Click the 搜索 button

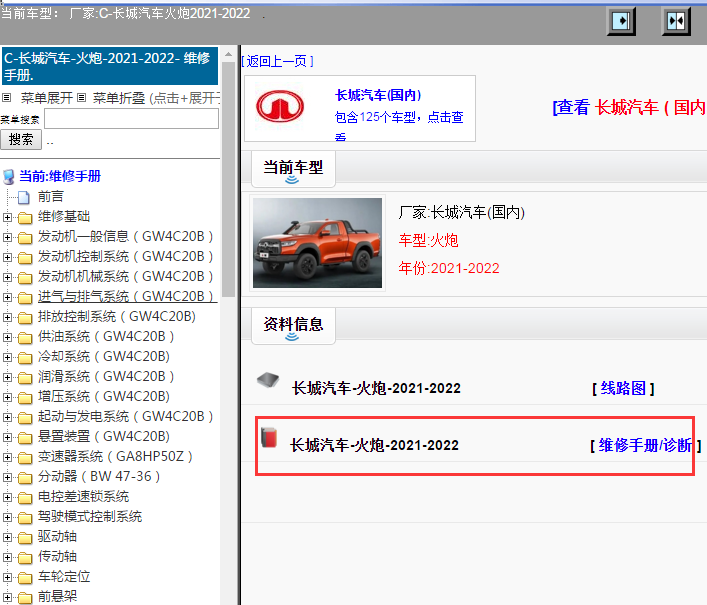pyautogui.click(x=21, y=139)
